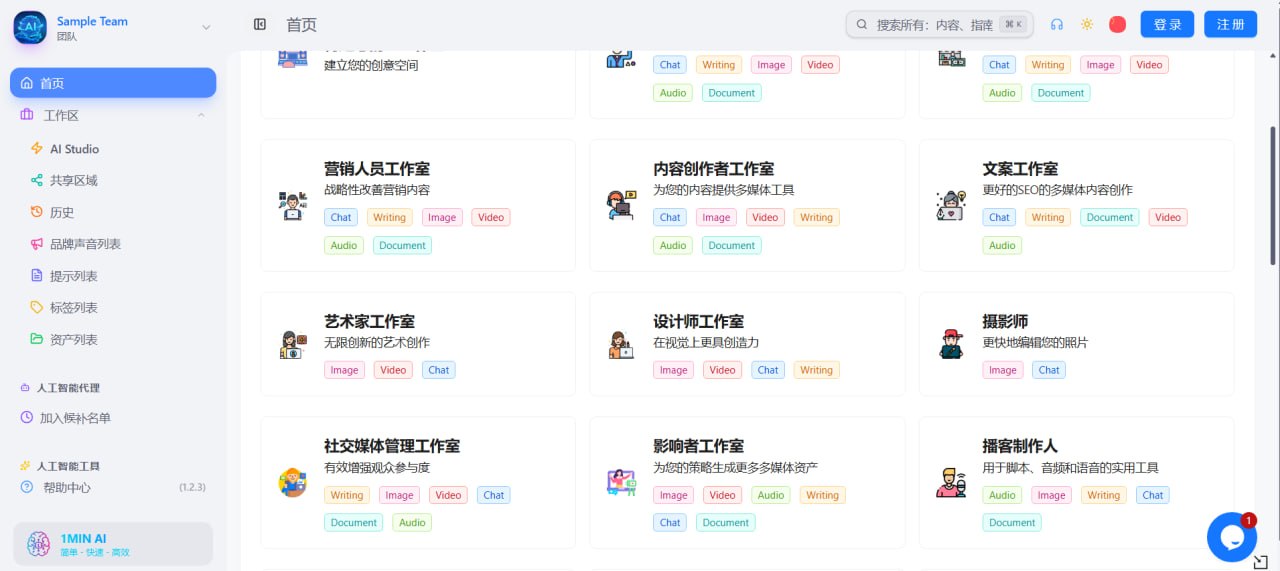Click the 营销人员工作室 card title
Screen dimensions: 1280x571
tap(377, 169)
